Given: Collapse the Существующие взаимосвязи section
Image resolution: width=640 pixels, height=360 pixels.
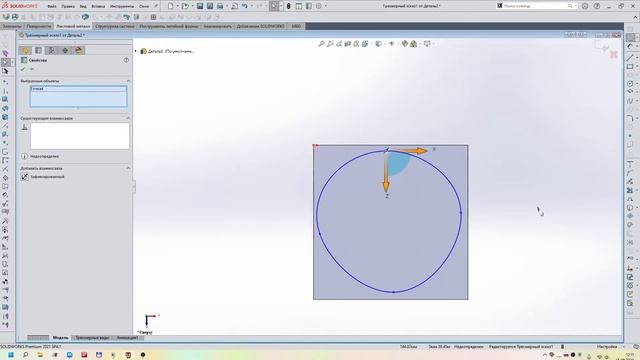Looking at the screenshot, I should pyautogui.click(x=128, y=118).
